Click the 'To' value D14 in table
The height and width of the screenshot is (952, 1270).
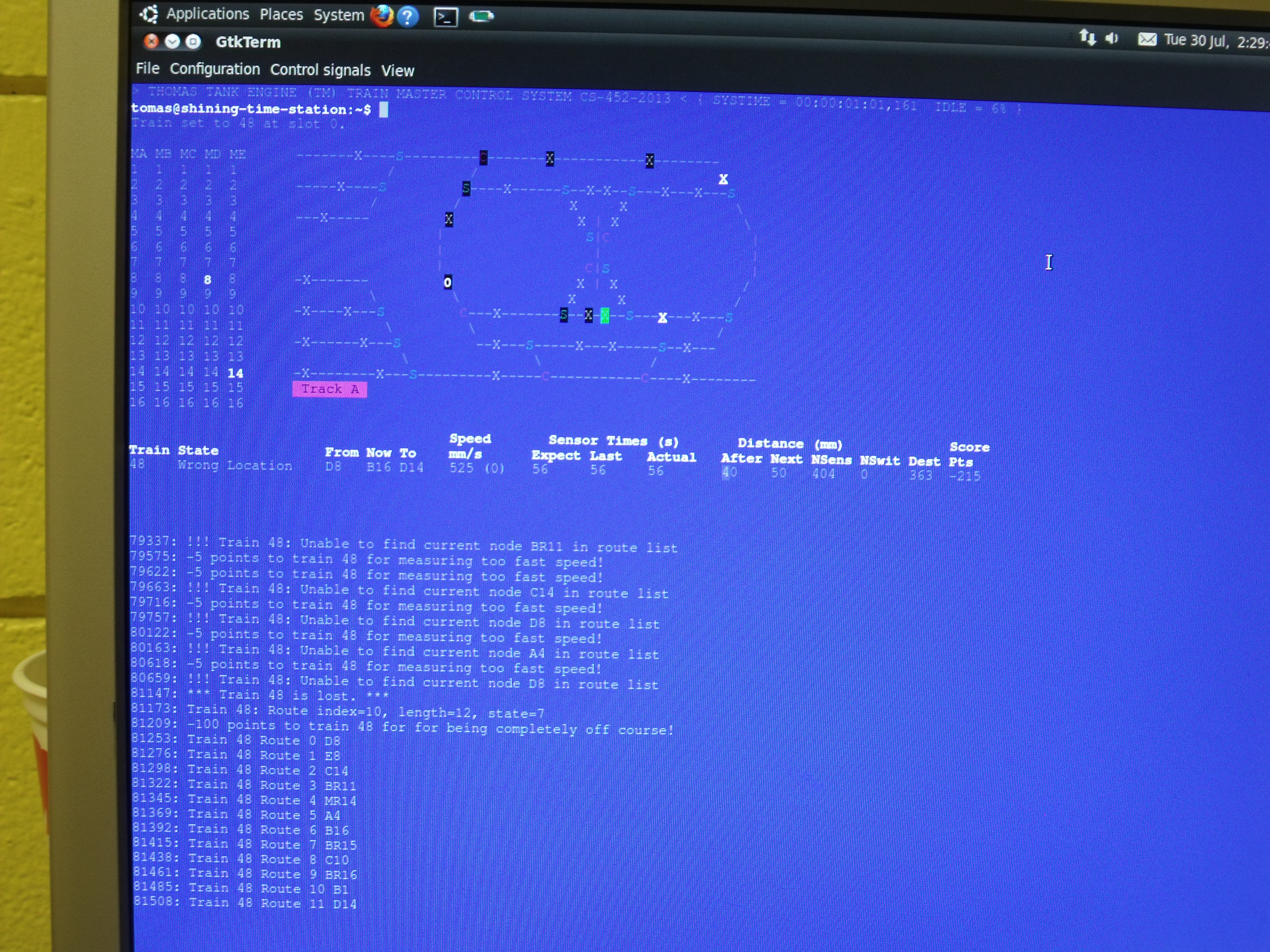[x=411, y=467]
